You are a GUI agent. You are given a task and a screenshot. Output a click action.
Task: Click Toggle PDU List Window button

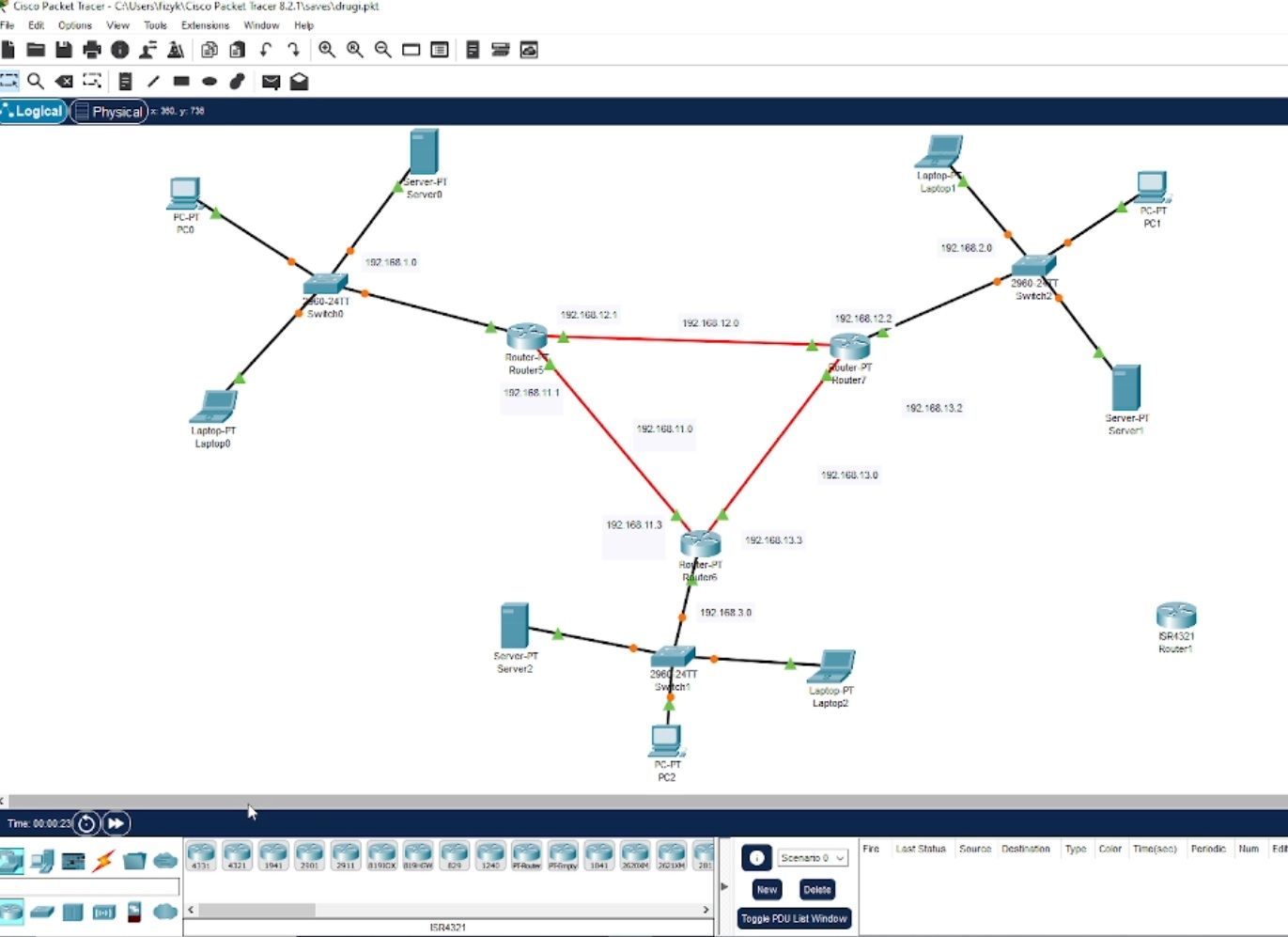pyautogui.click(x=794, y=918)
